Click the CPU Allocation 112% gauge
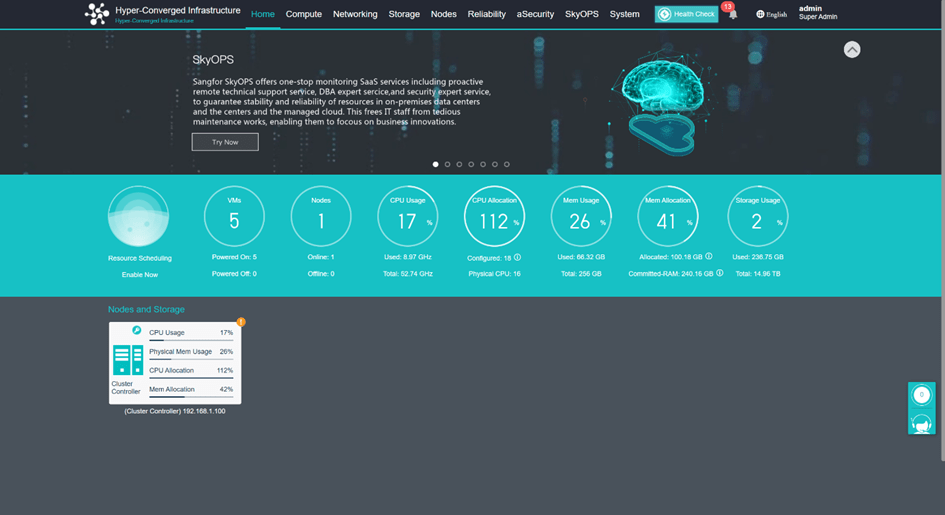Screen dimensions: 945x515 [494, 217]
